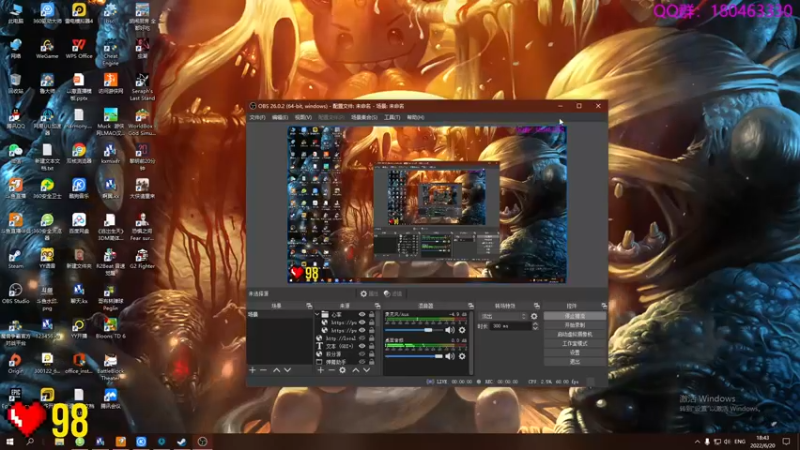Add a new source with plus button

[x=320, y=370]
